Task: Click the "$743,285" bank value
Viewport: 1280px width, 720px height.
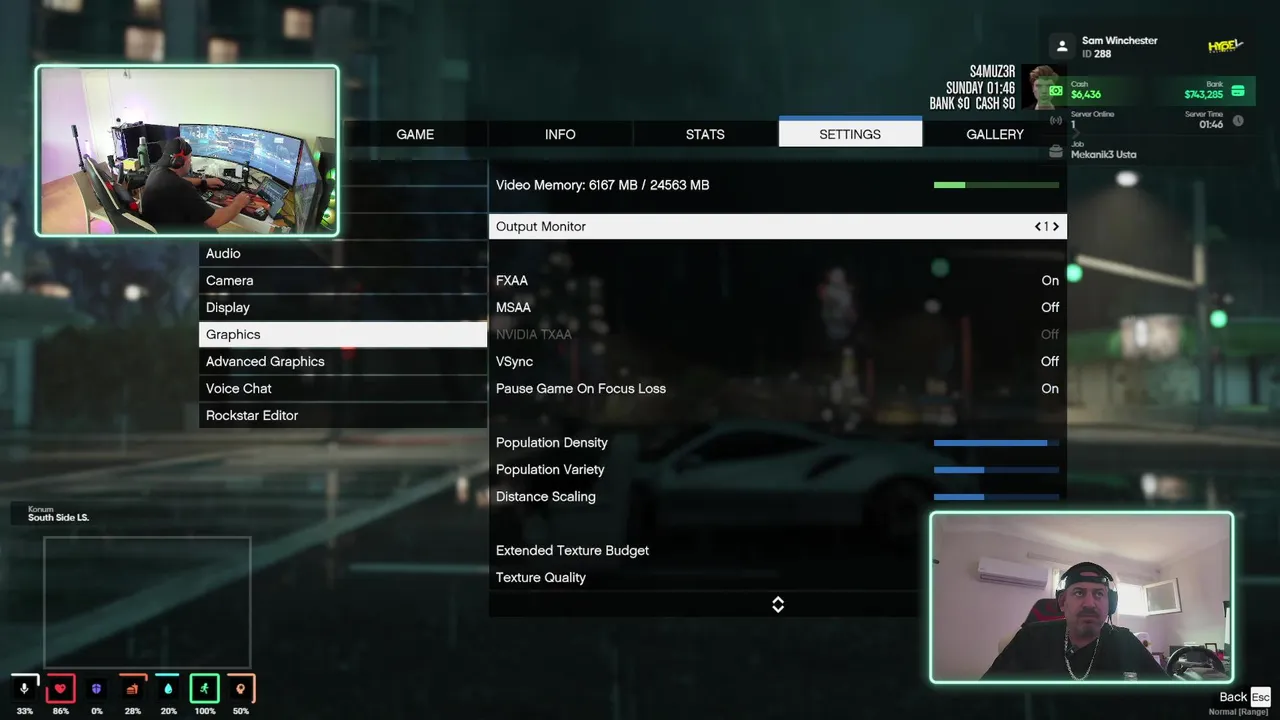Action: click(x=1204, y=95)
